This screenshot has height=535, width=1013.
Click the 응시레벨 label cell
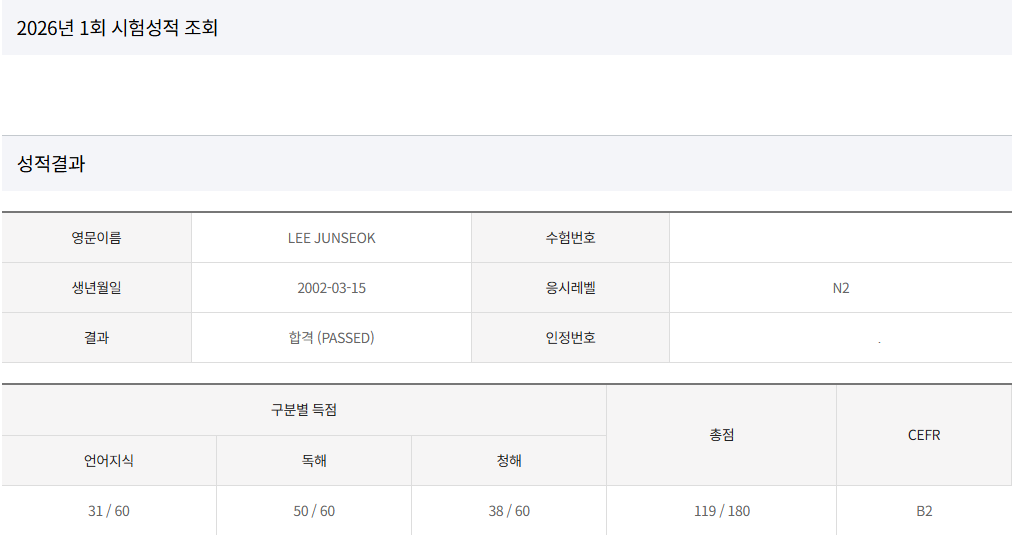point(570,288)
